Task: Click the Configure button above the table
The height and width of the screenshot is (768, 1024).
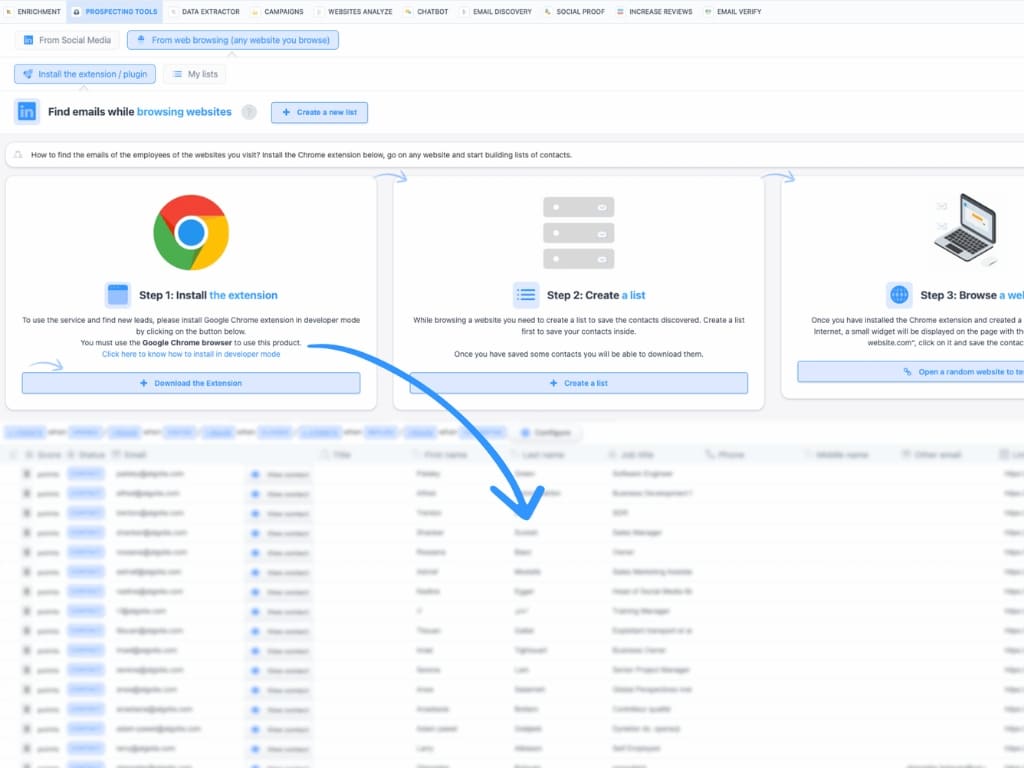Action: pyautogui.click(x=545, y=432)
